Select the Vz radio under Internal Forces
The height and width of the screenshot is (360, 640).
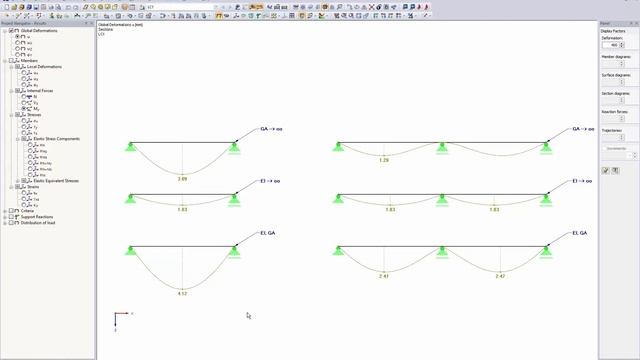24,103
